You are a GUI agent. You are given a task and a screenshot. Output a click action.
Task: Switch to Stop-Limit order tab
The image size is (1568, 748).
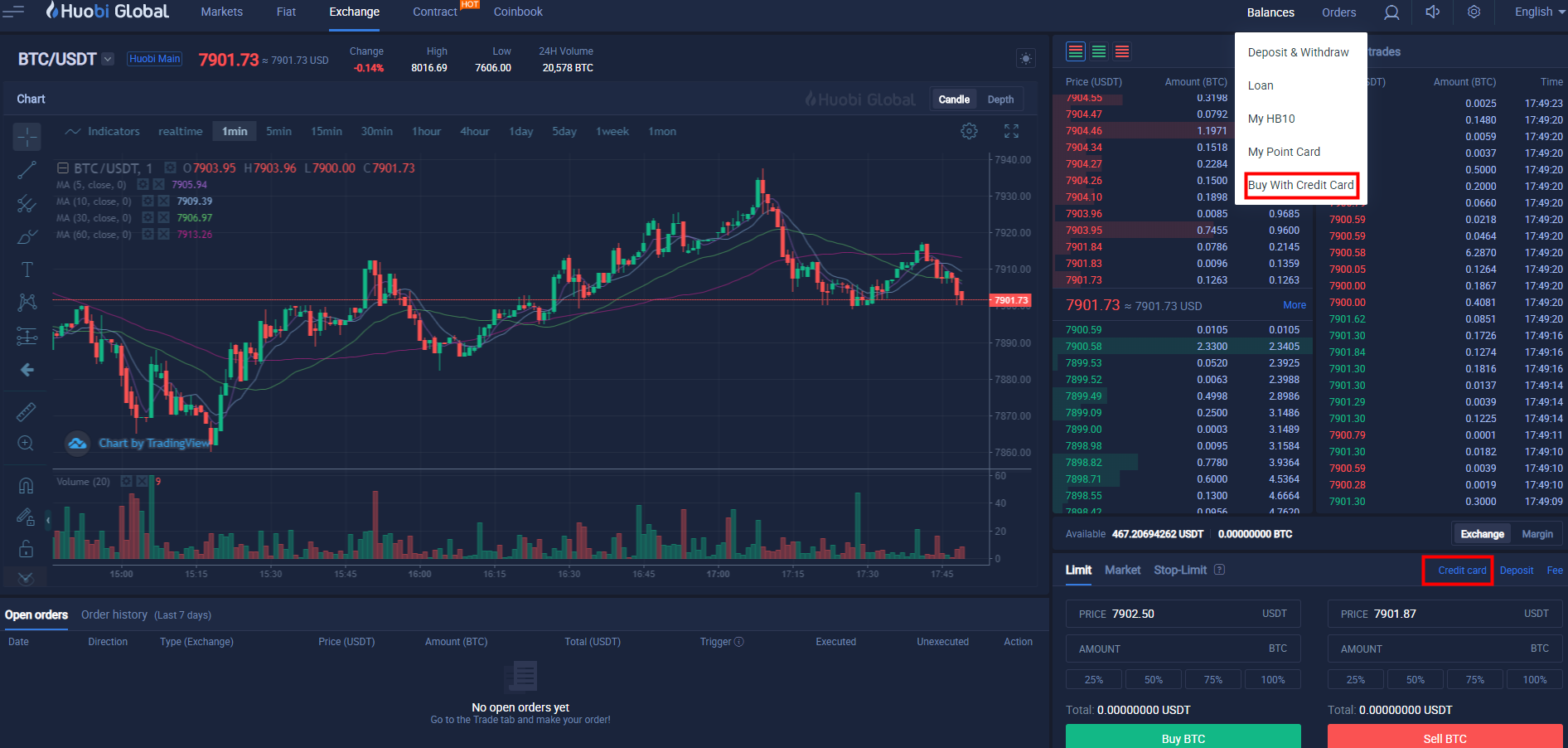coord(1180,570)
